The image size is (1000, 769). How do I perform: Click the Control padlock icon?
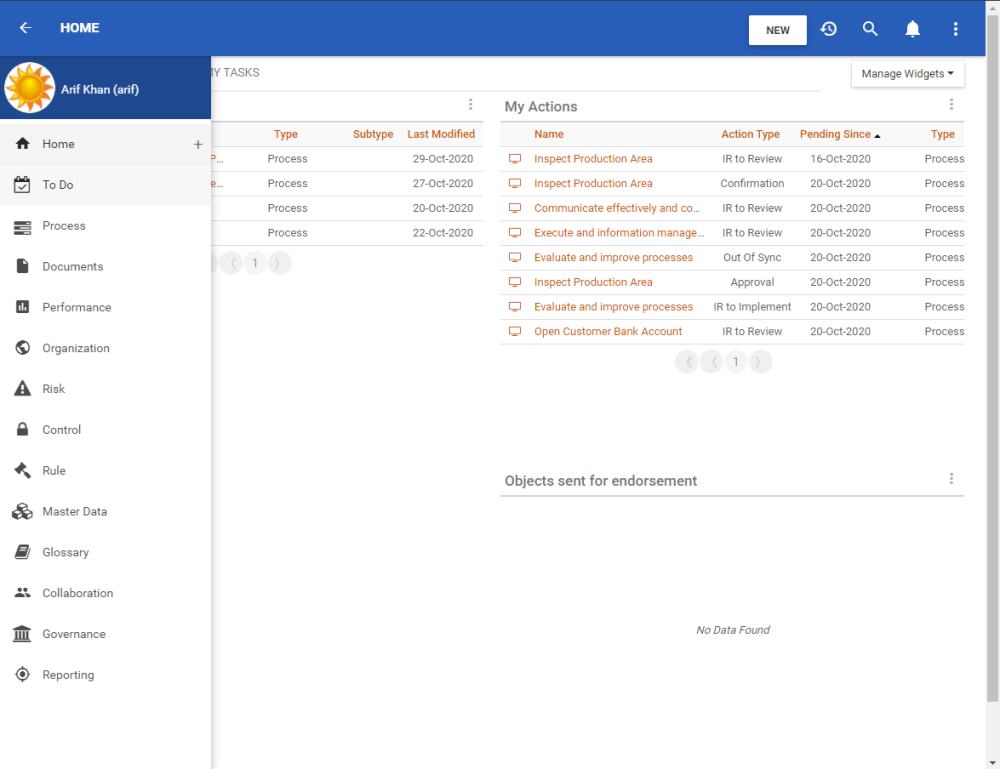22,429
